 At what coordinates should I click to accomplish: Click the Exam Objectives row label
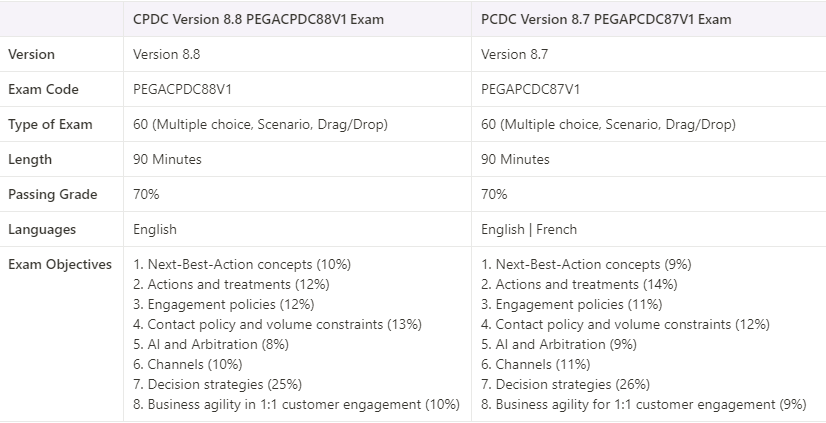(x=60, y=264)
